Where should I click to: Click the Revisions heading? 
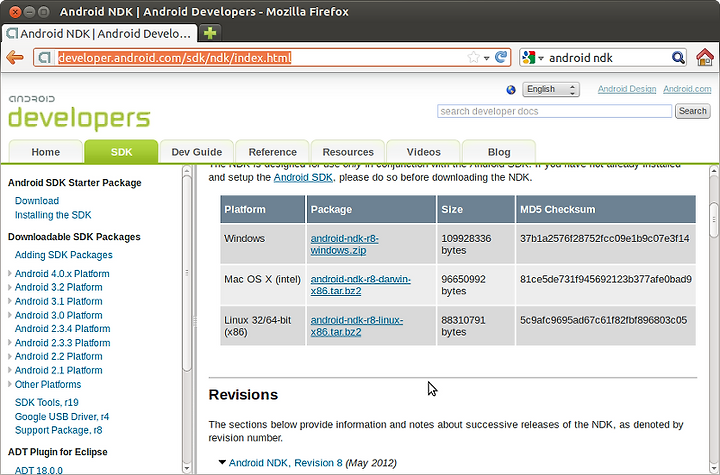243,395
